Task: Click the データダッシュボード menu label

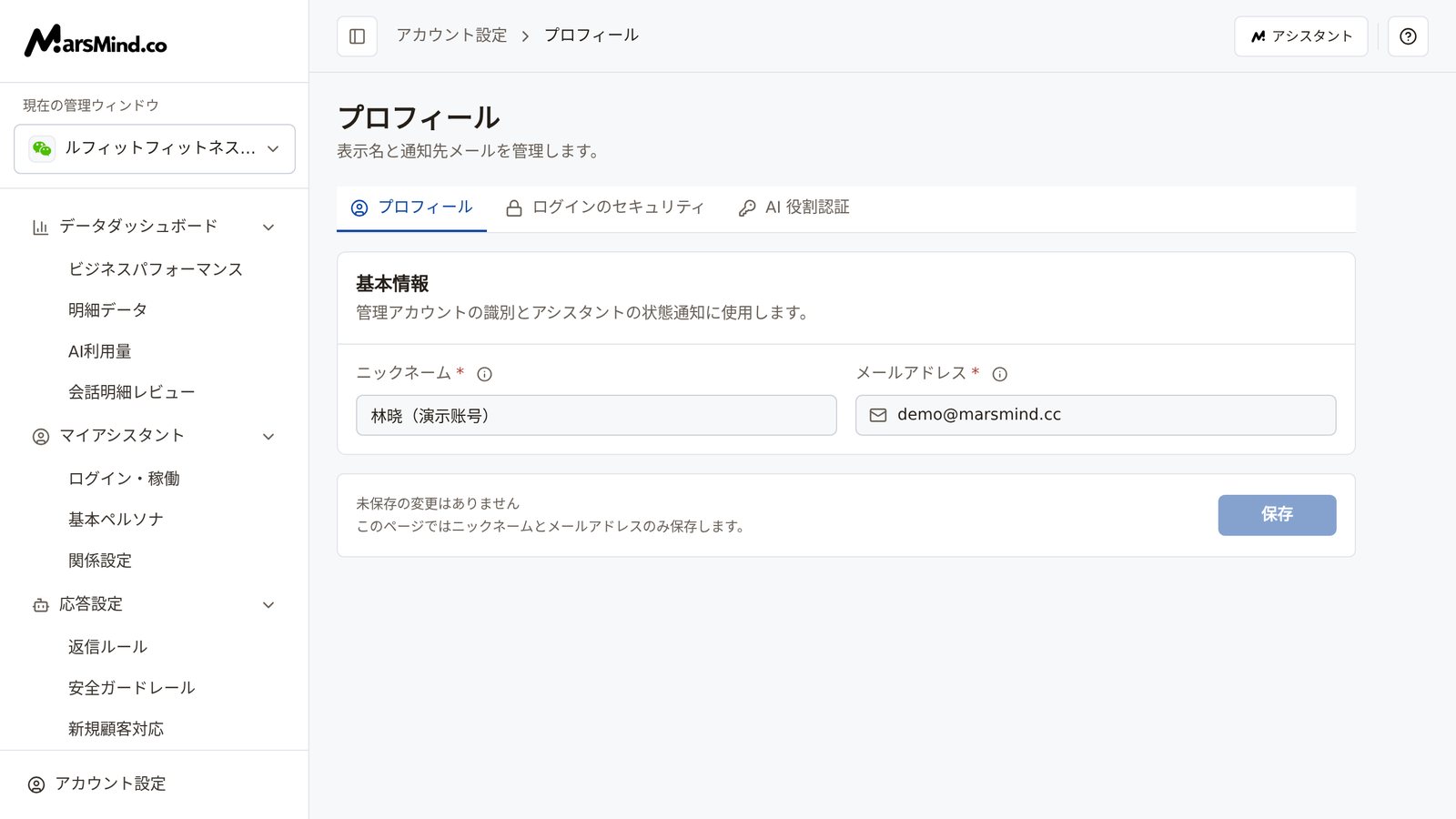Action: tap(138, 227)
